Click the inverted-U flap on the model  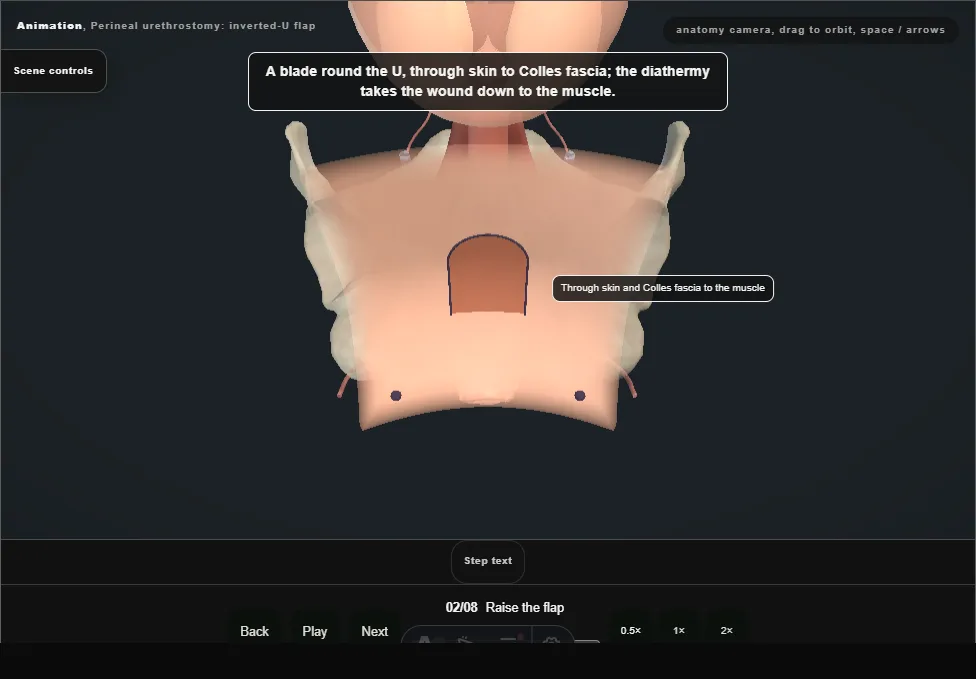coord(488,275)
